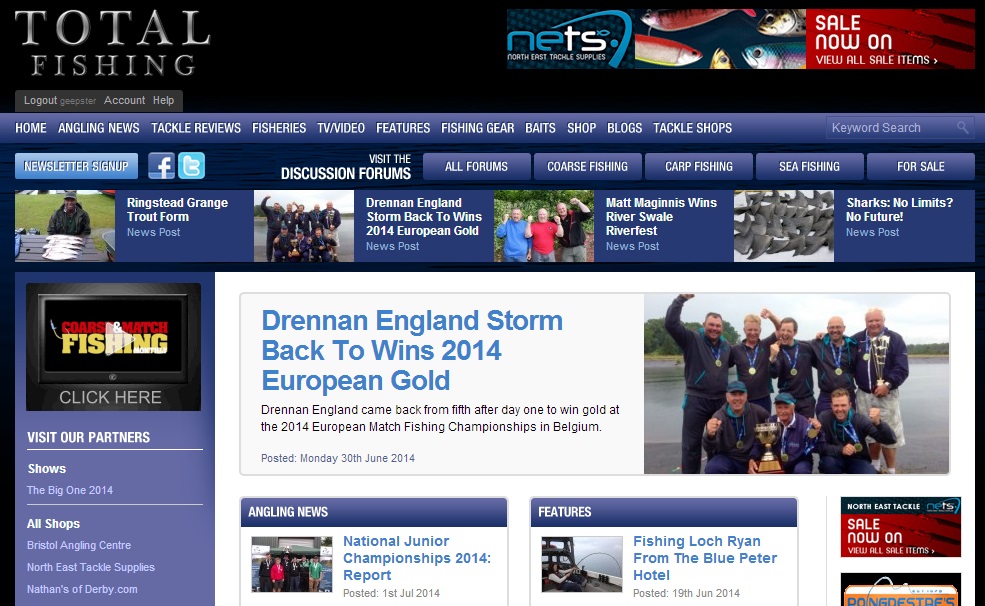This screenshot has height=606, width=985.
Task: Open the Angling News menu
Action: (98, 128)
